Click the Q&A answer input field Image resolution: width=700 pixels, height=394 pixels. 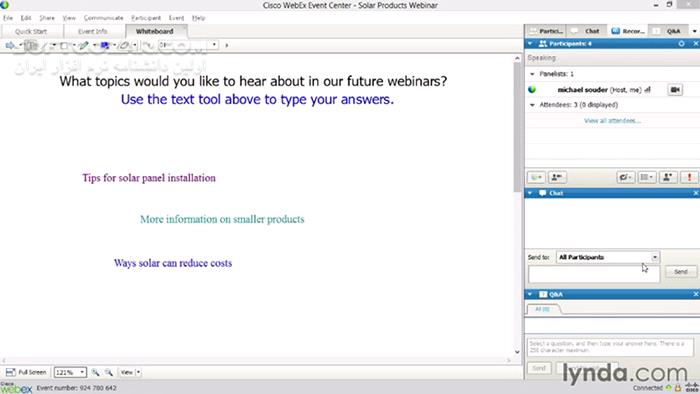point(611,348)
